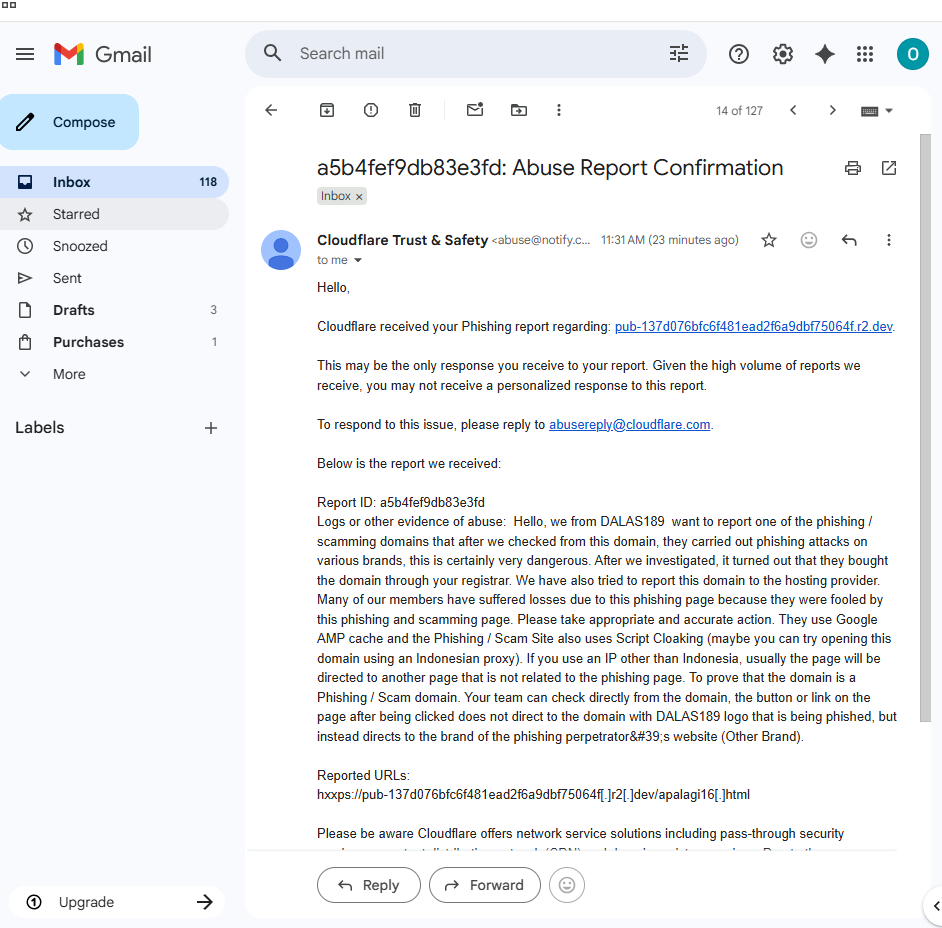
Task: Show details dropdown next to 'to me'
Action: pyautogui.click(x=358, y=260)
